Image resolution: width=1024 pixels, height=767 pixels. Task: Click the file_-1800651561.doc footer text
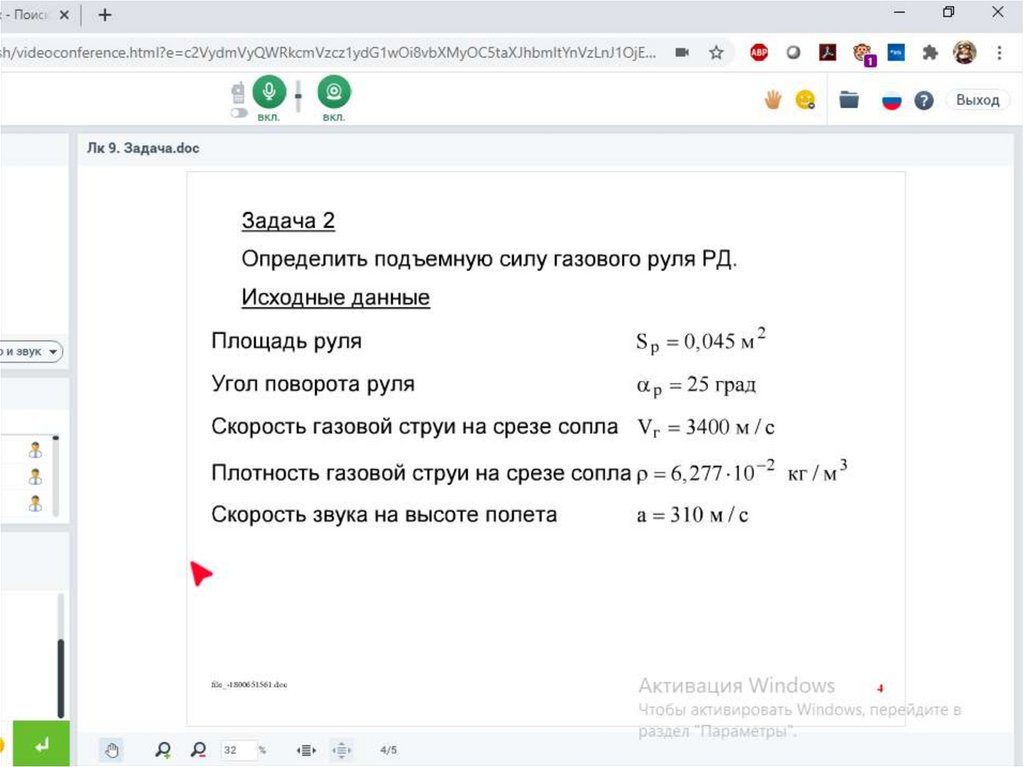tap(249, 685)
